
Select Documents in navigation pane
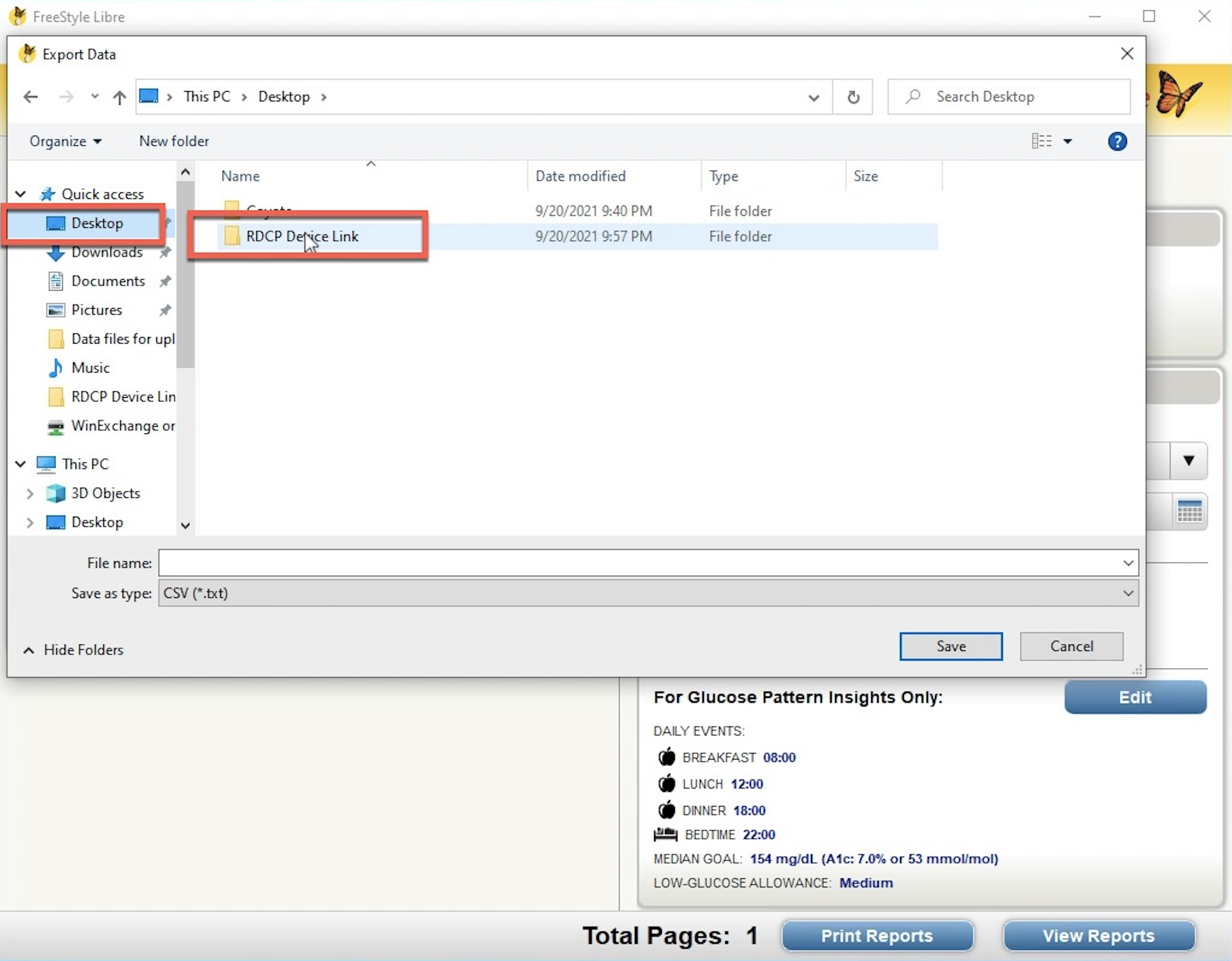pos(108,281)
